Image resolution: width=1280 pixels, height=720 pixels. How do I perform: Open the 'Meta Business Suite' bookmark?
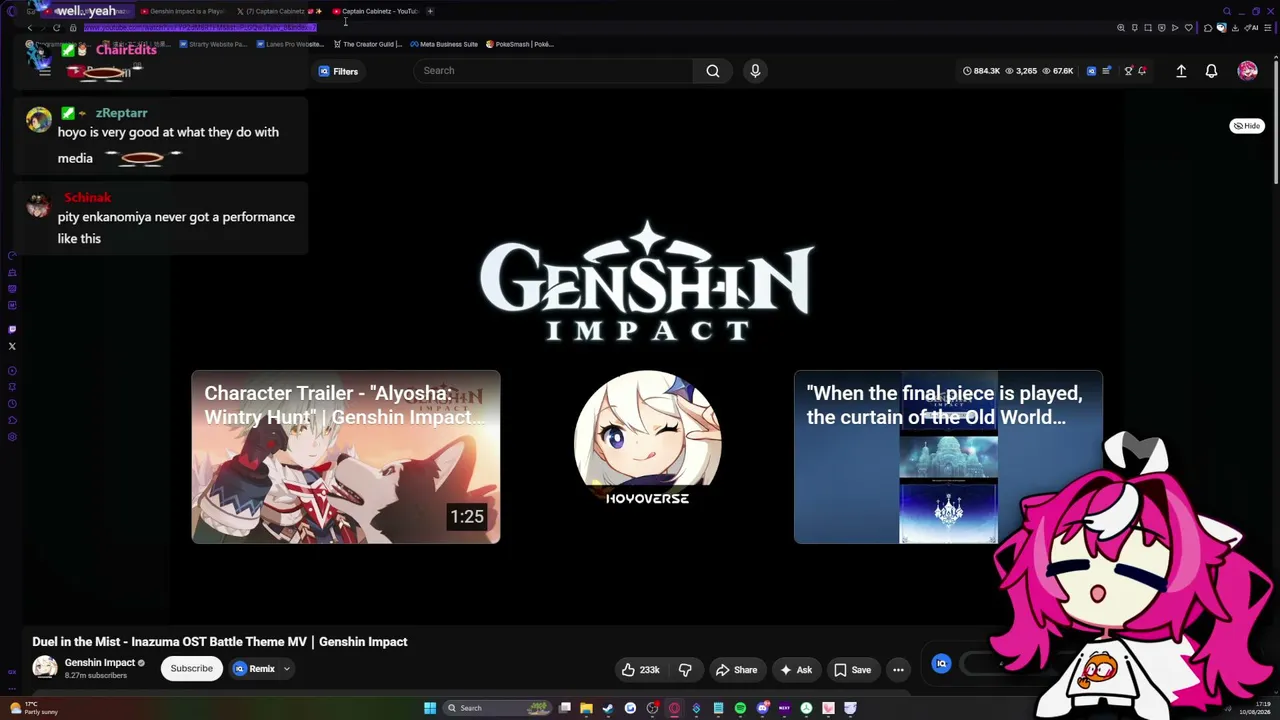[x=444, y=44]
